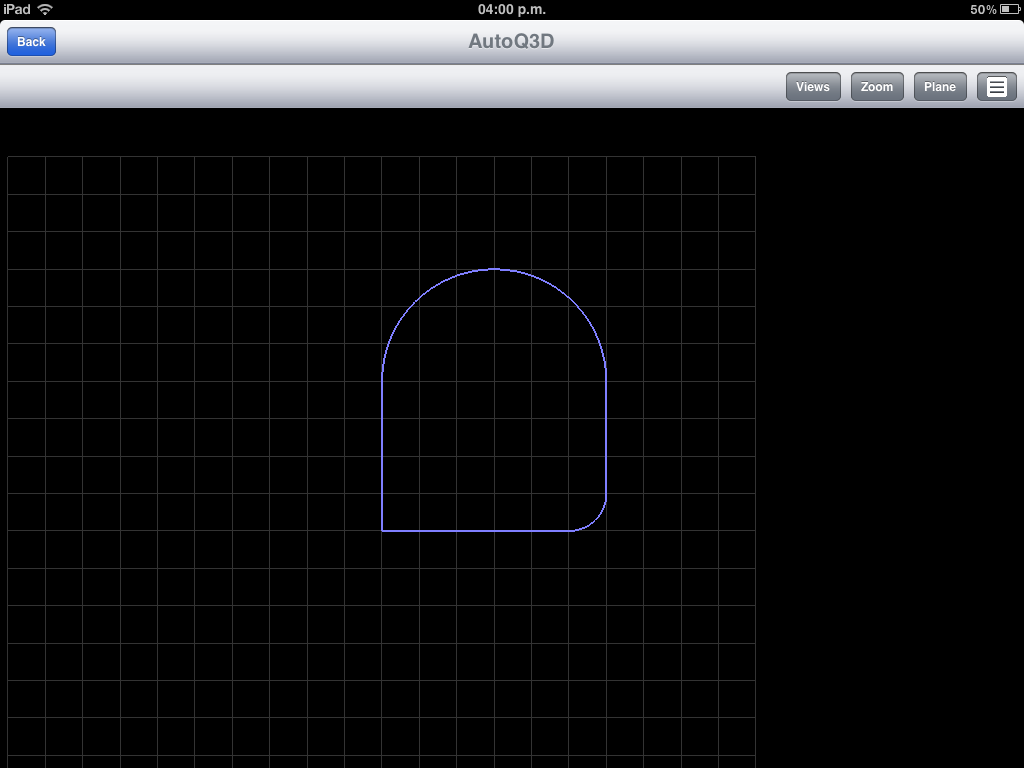
Task: Open the Plane selector
Action: (940, 87)
